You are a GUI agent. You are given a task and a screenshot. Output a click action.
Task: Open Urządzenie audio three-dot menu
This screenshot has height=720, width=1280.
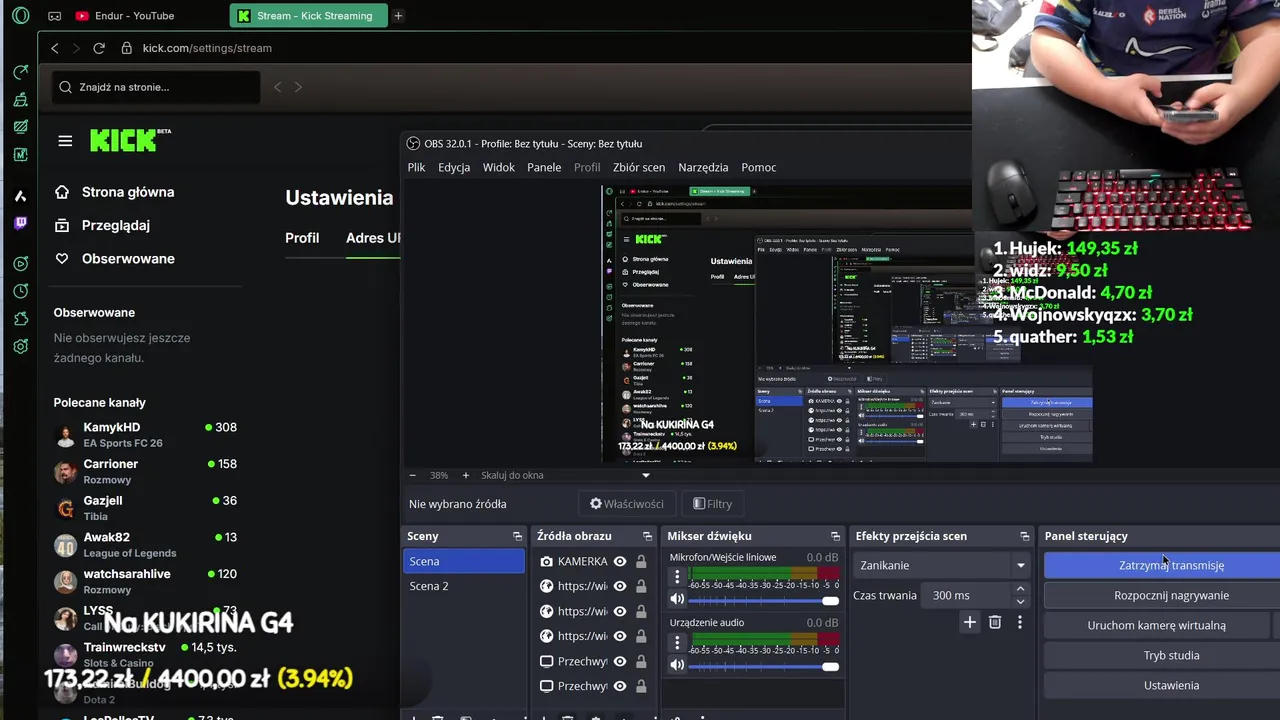(677, 642)
